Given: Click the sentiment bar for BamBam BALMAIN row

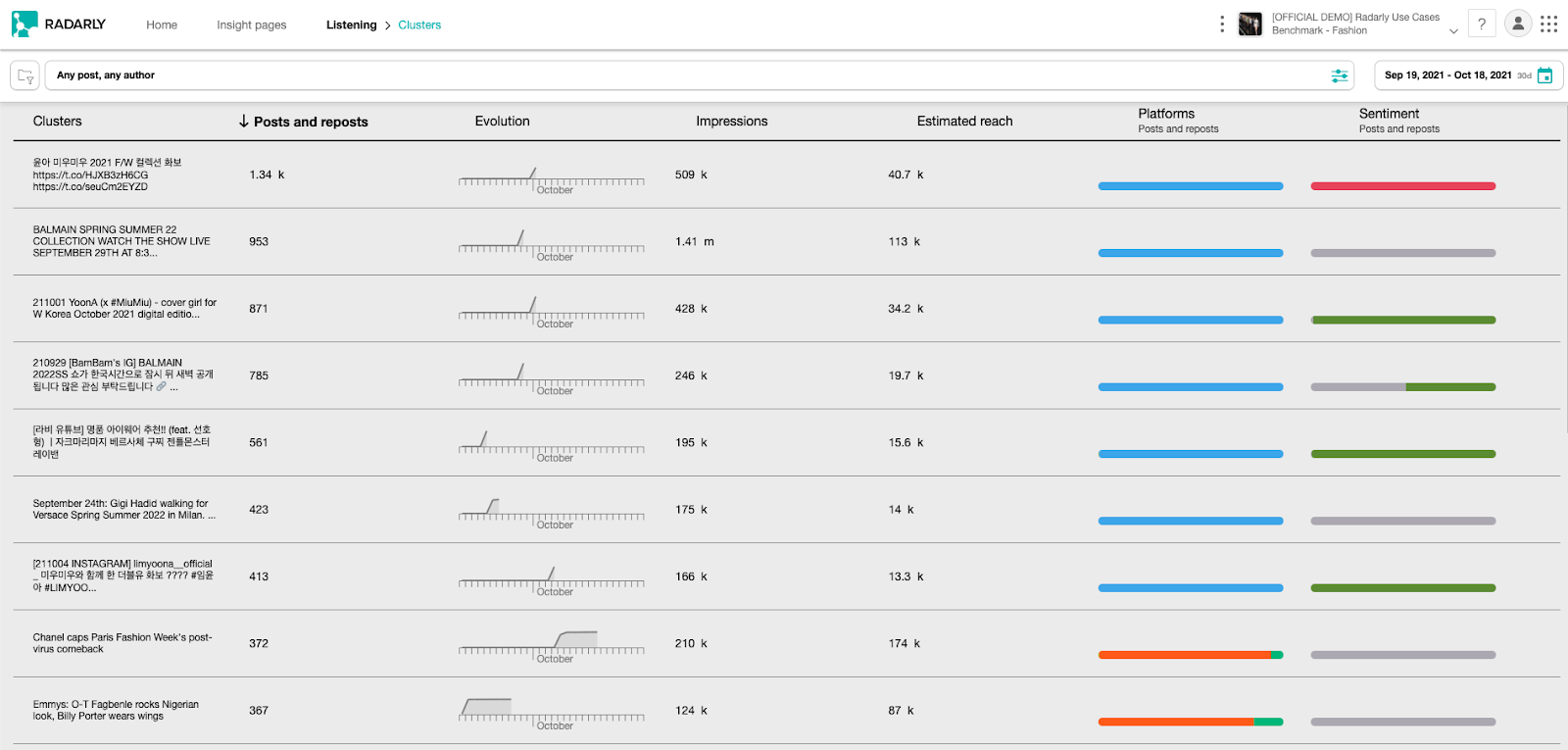Looking at the screenshot, I should (1403, 387).
